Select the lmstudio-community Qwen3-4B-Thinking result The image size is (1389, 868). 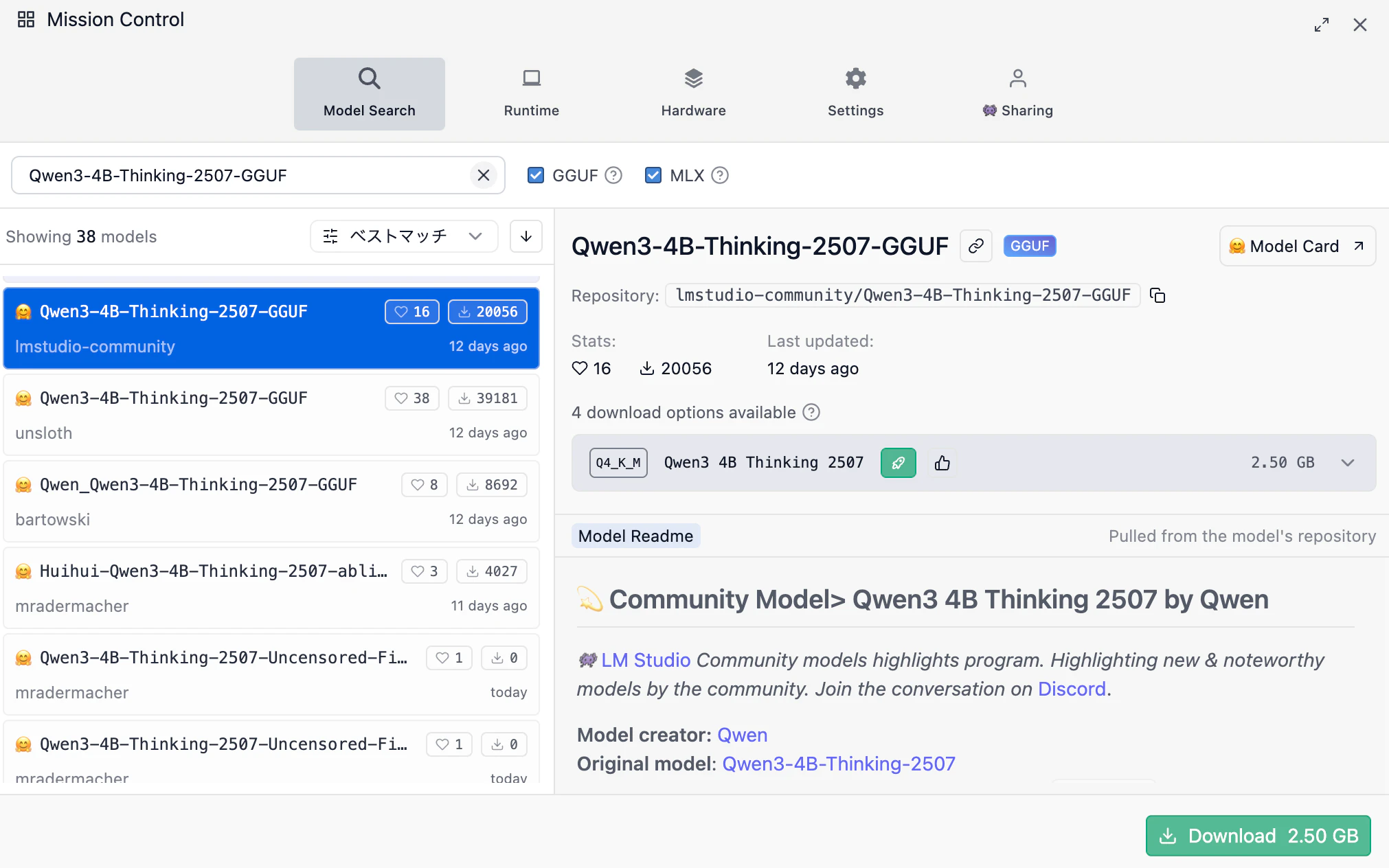coord(271,328)
